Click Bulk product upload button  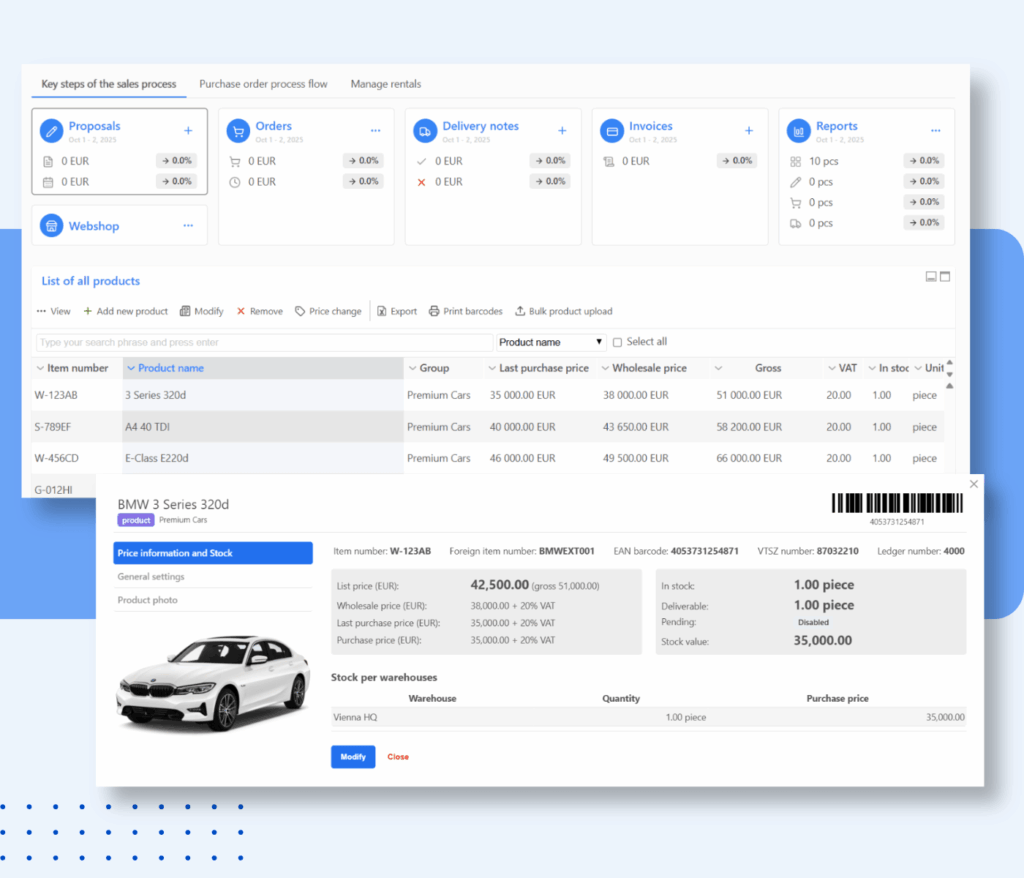[563, 311]
